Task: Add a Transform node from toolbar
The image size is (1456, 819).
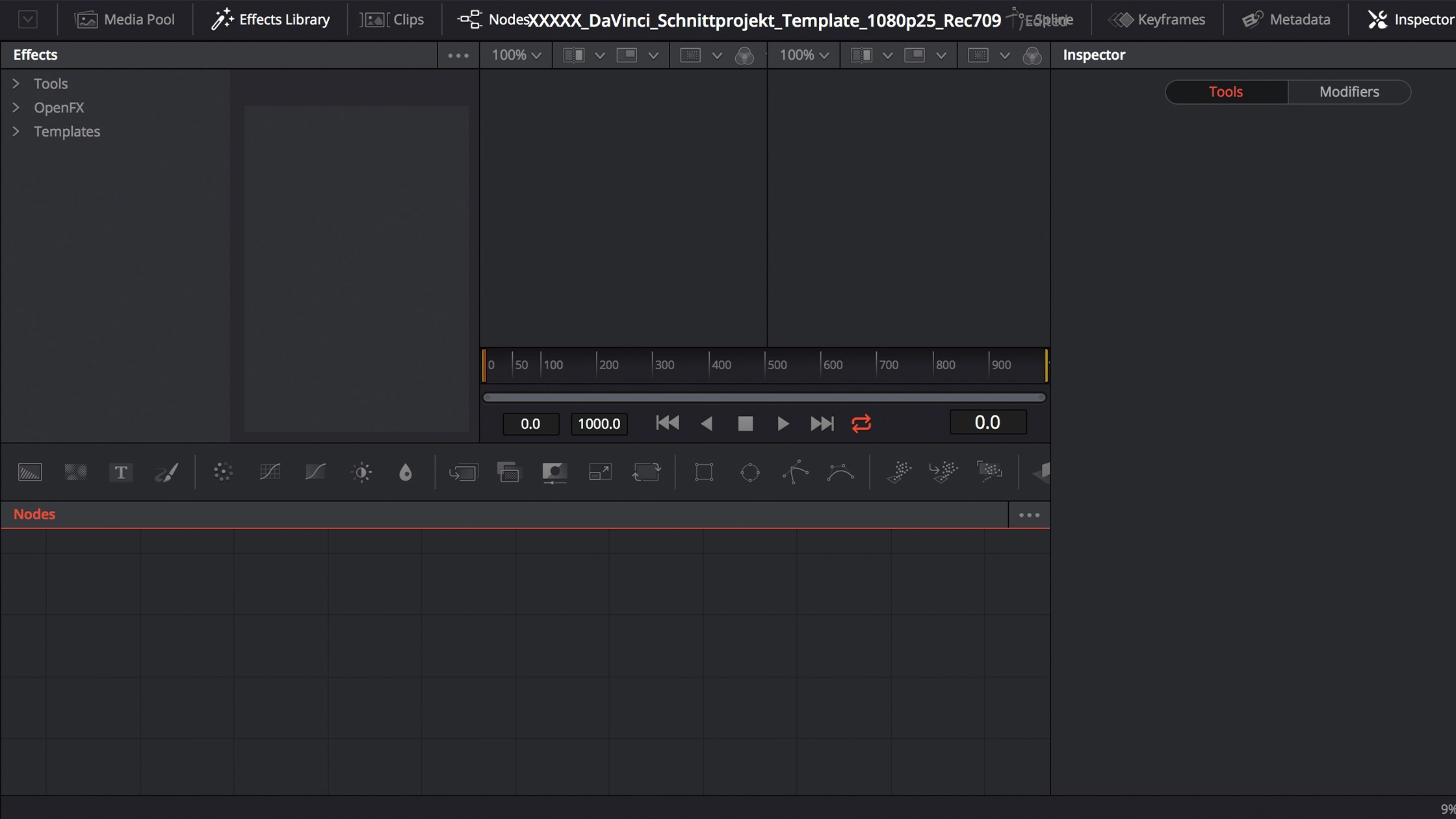Action: (646, 472)
